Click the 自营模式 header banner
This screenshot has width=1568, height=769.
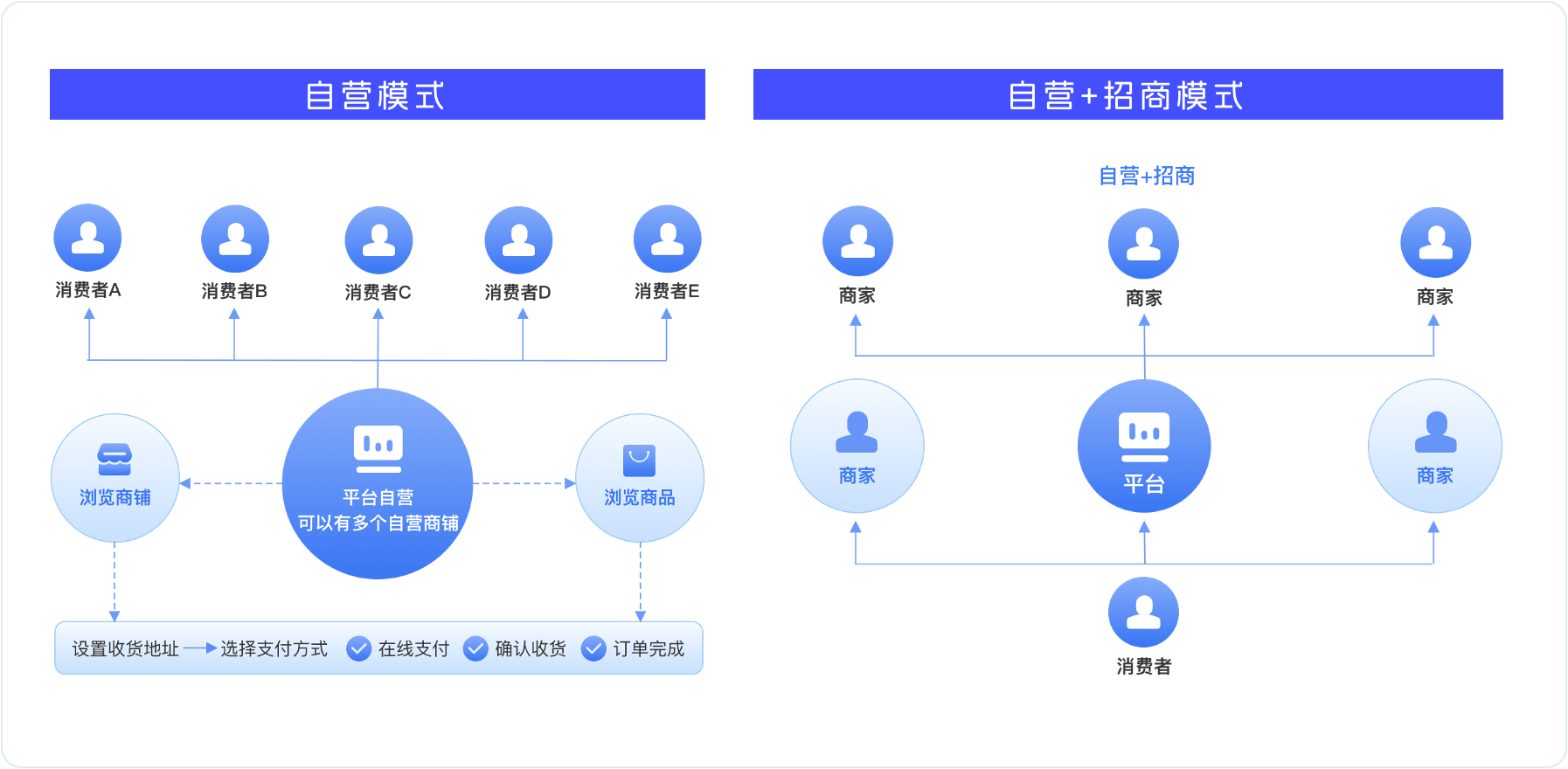coord(377,94)
